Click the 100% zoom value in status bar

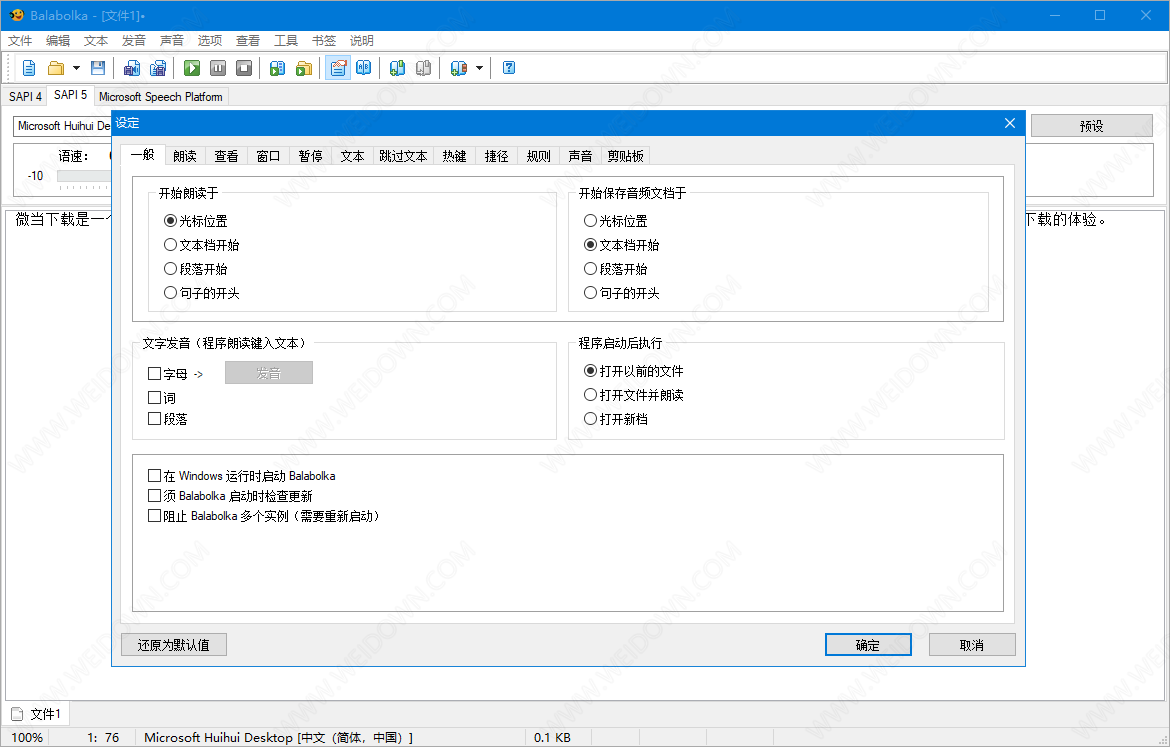coord(28,737)
